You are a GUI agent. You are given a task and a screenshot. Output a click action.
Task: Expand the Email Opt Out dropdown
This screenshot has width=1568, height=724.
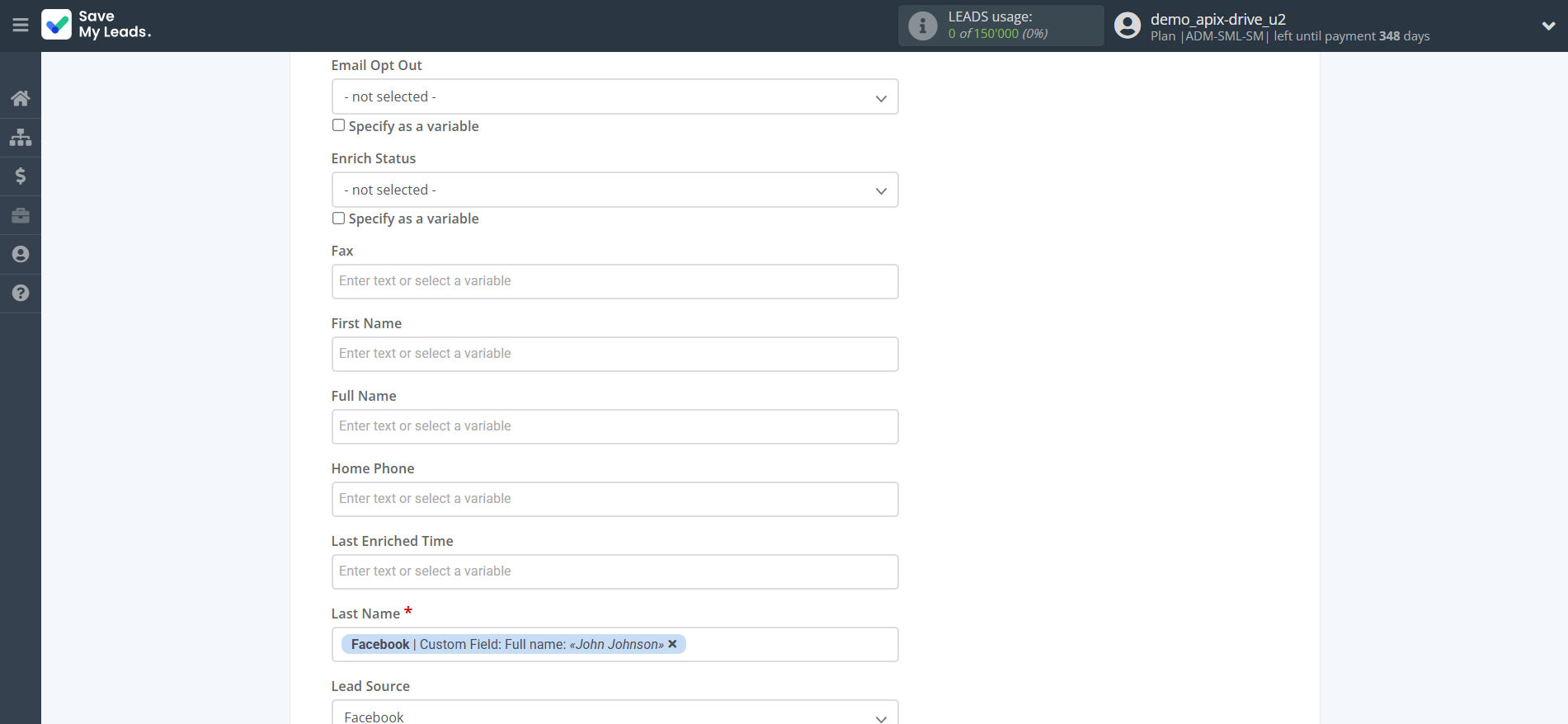click(614, 97)
